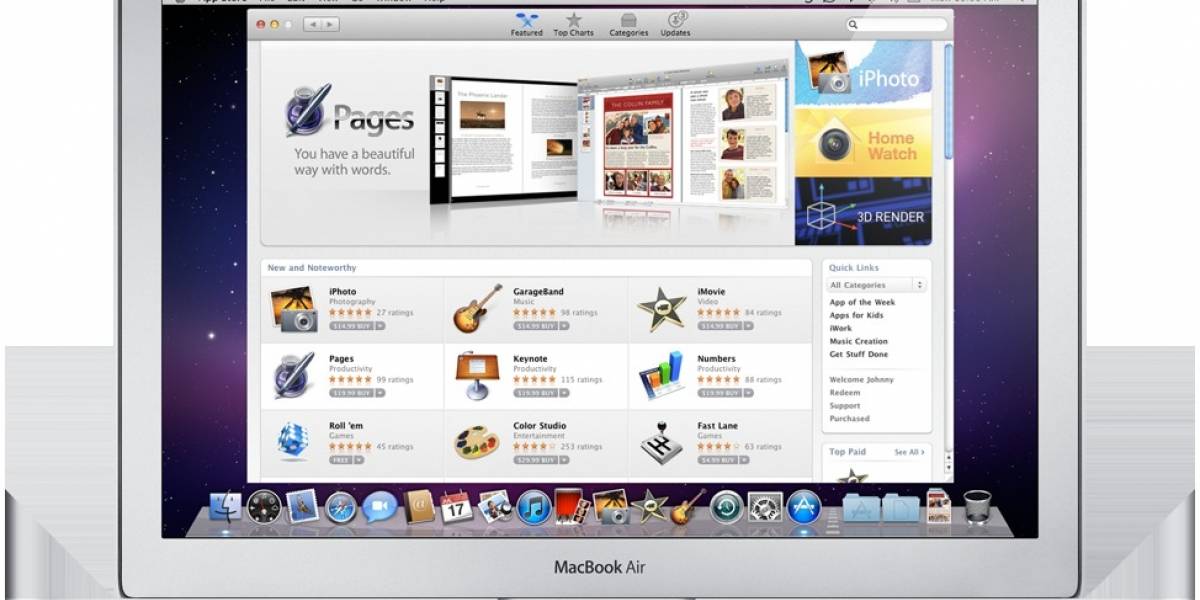The height and width of the screenshot is (600, 1200).
Task: Open Time Machine in the Dock
Action: pos(727,506)
